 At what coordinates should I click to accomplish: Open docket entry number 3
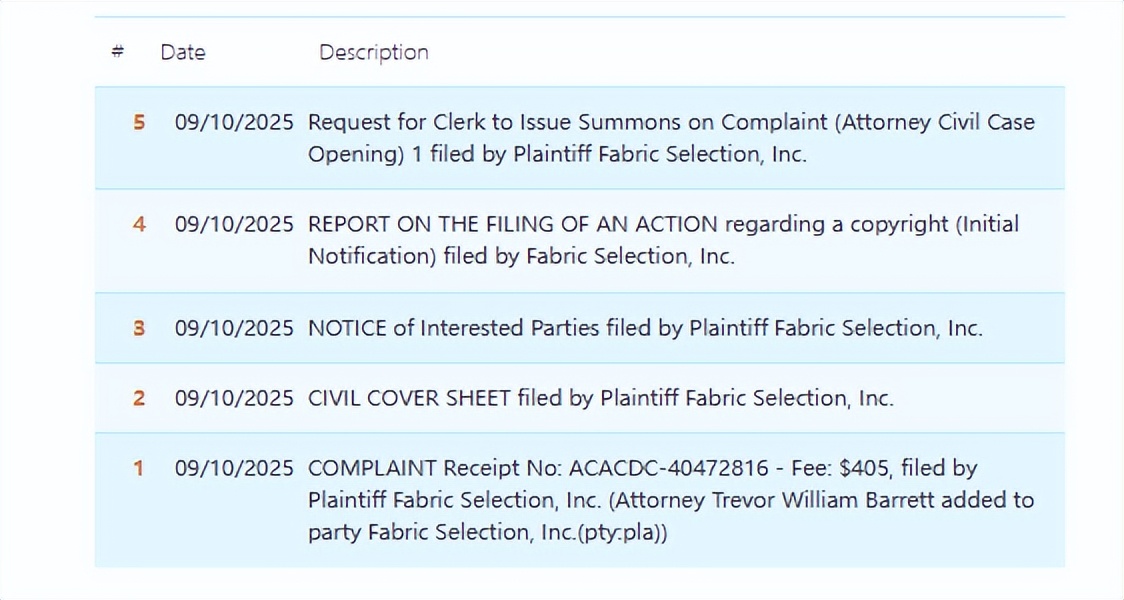click(139, 328)
